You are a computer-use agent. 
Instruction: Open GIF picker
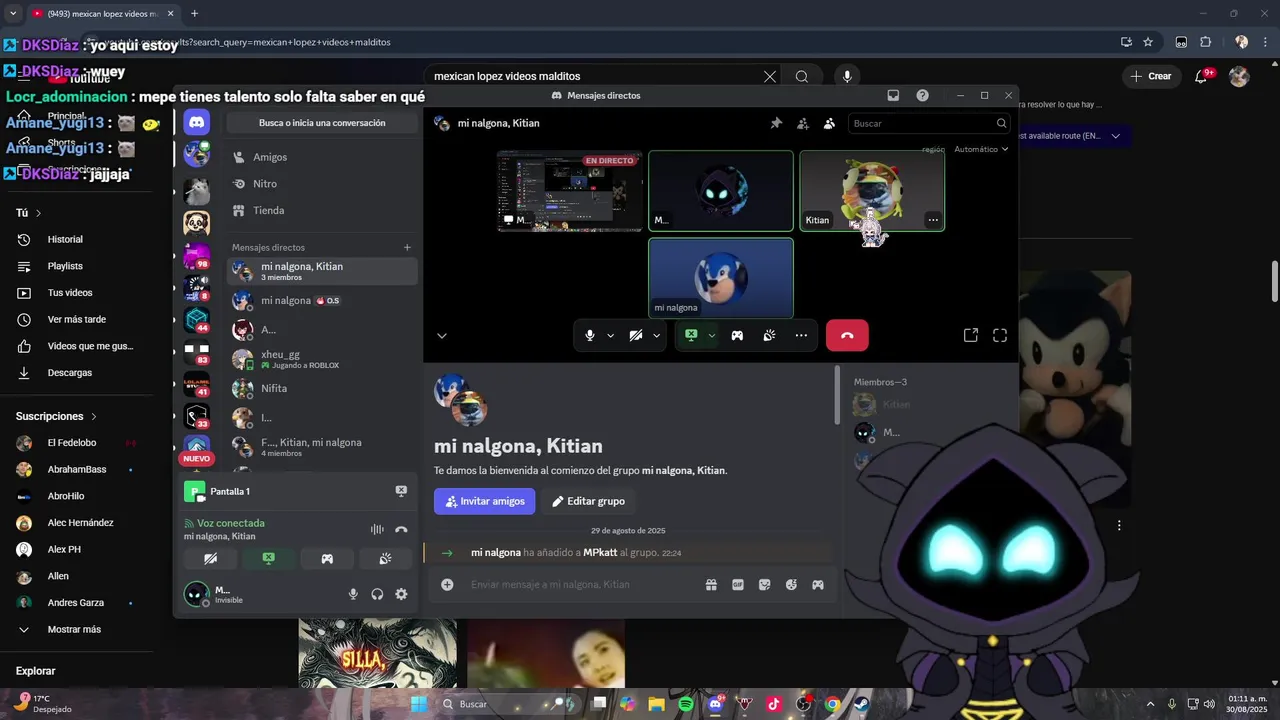[x=738, y=585]
